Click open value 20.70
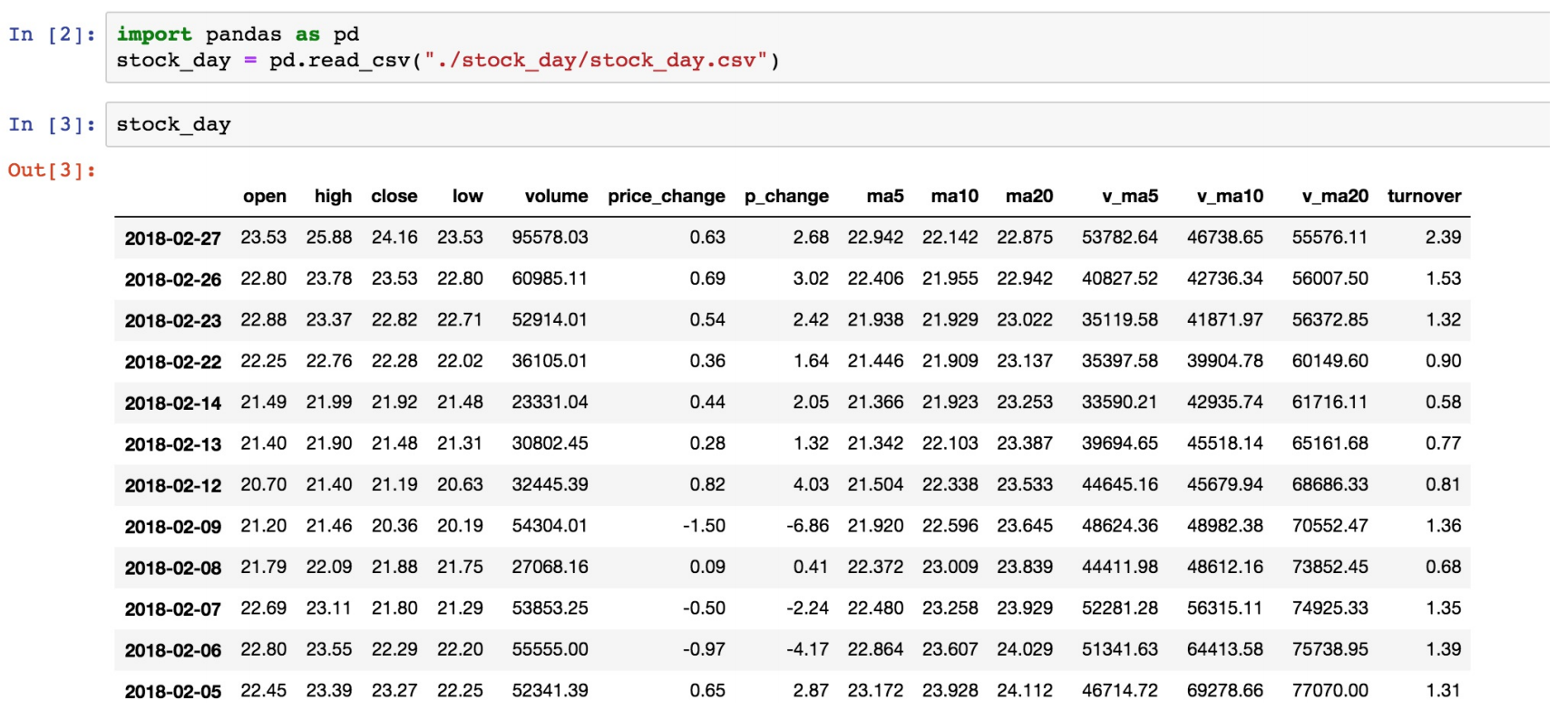The image size is (1568, 720). click(264, 485)
